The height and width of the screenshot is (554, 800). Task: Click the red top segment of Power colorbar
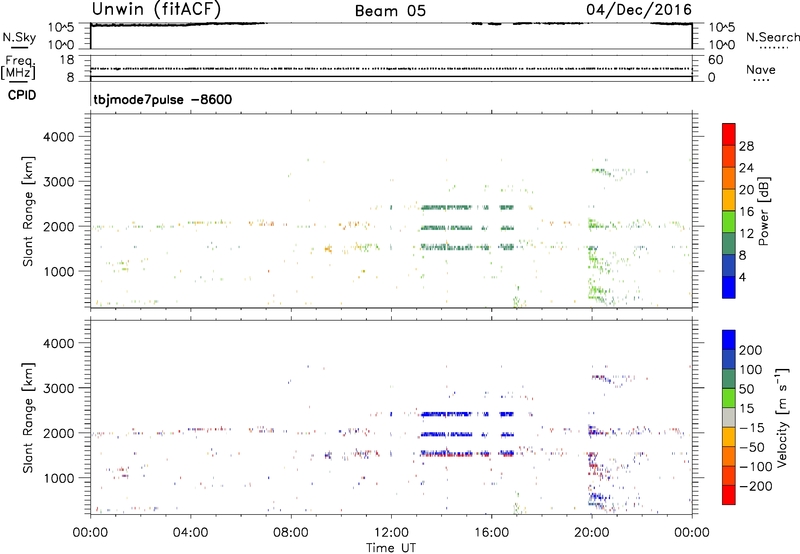coord(729,134)
